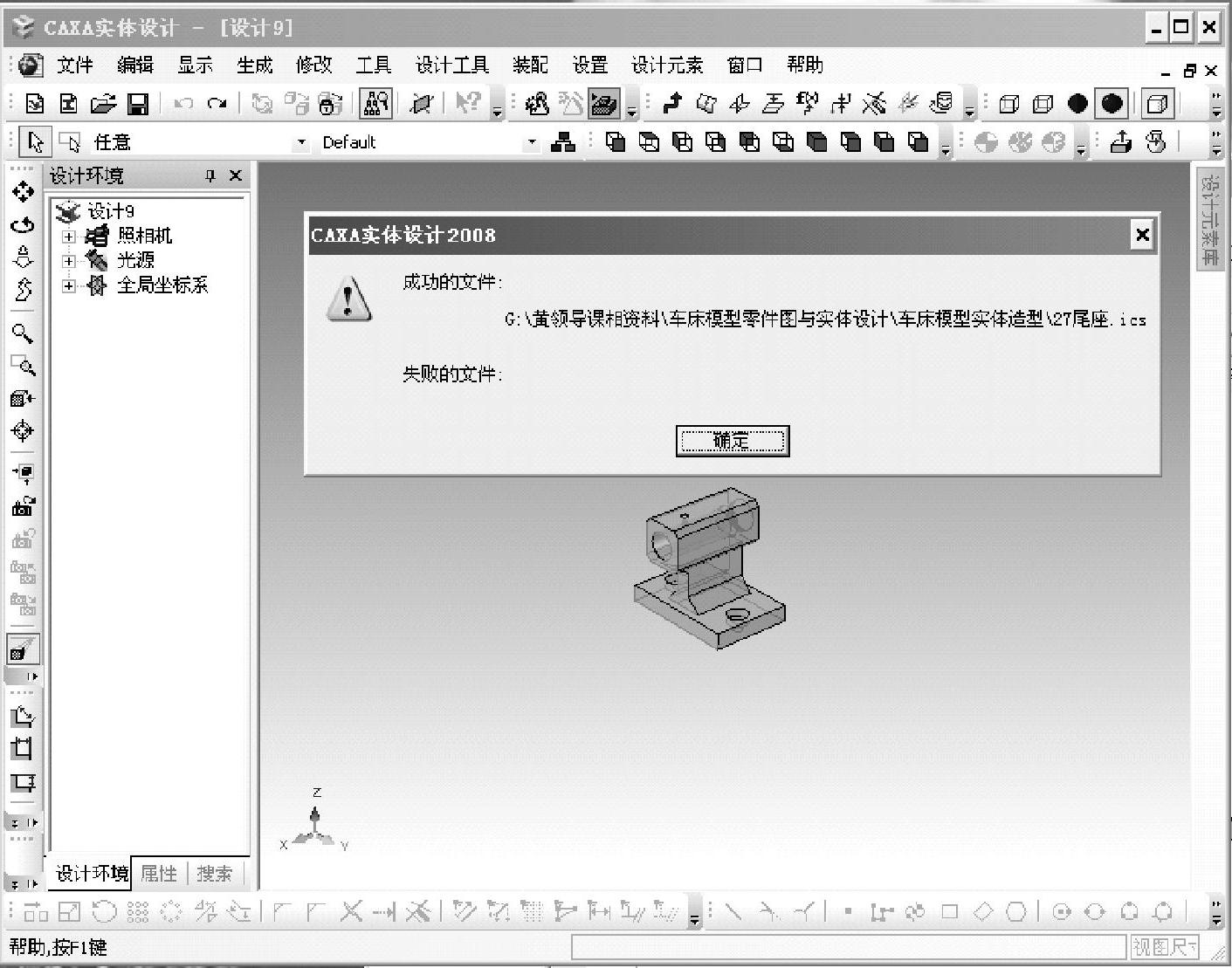Image resolution: width=1232 pixels, height=968 pixels.
Task: Click the coordinate icon of 全局坐标系 node
Action: [97, 285]
